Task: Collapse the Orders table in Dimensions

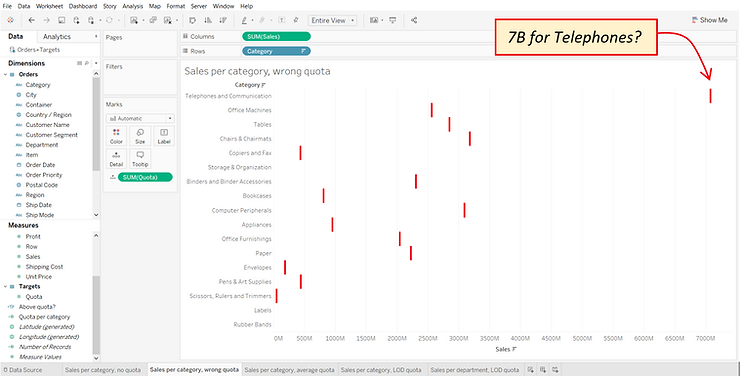Action: (6, 75)
